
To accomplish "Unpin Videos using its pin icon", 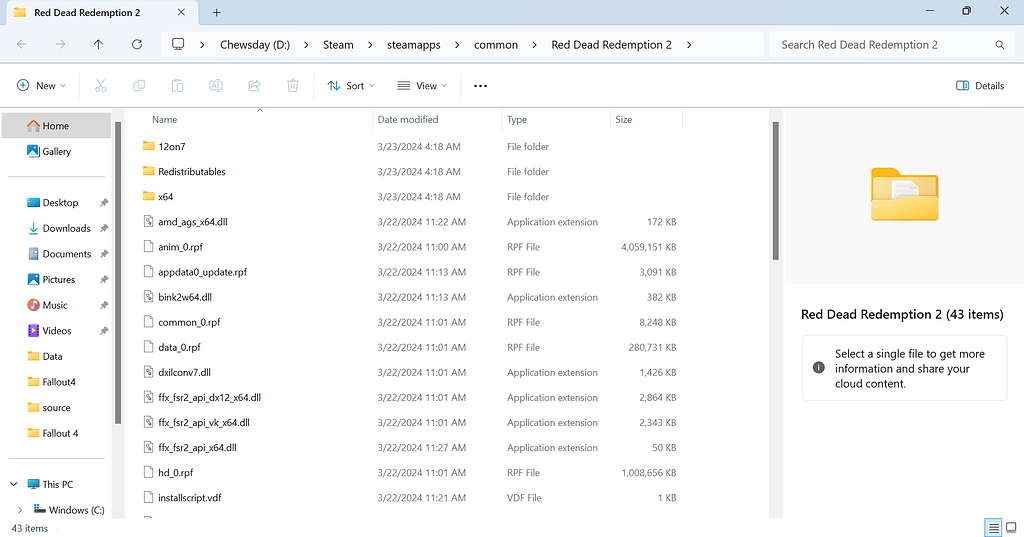I will pyautogui.click(x=104, y=331).
